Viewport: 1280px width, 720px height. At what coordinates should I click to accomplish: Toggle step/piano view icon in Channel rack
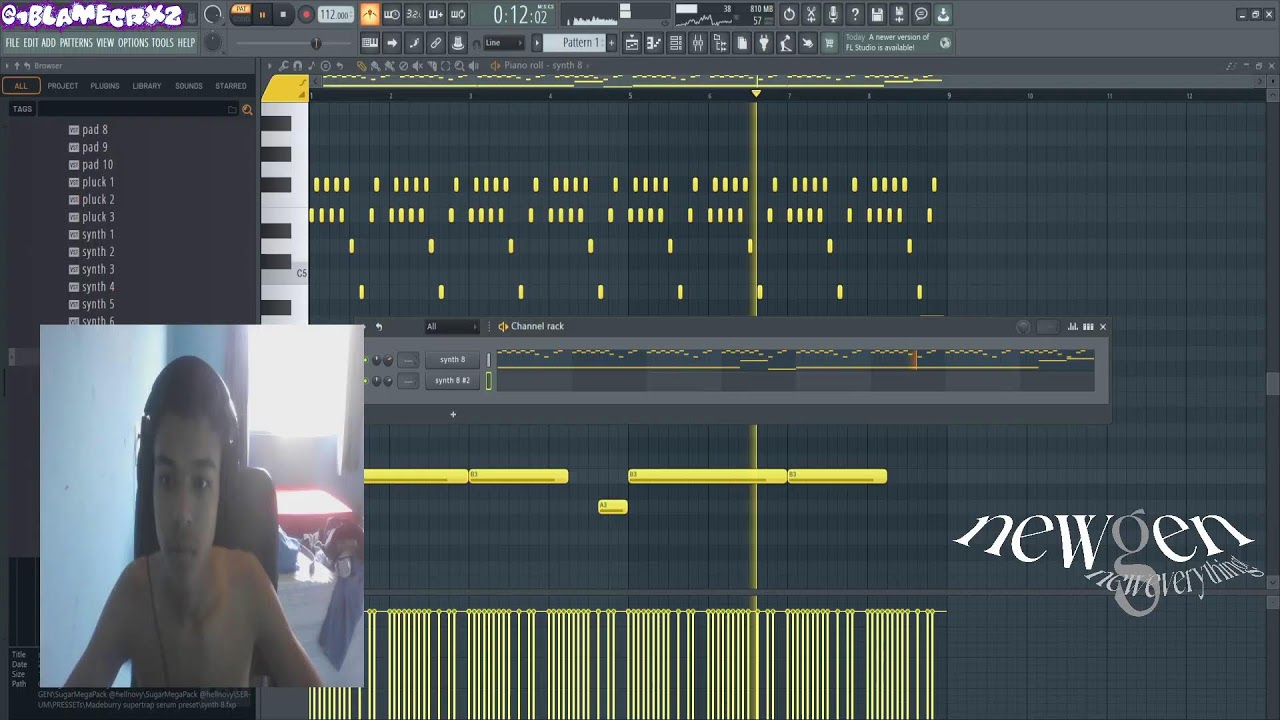click(x=1088, y=327)
